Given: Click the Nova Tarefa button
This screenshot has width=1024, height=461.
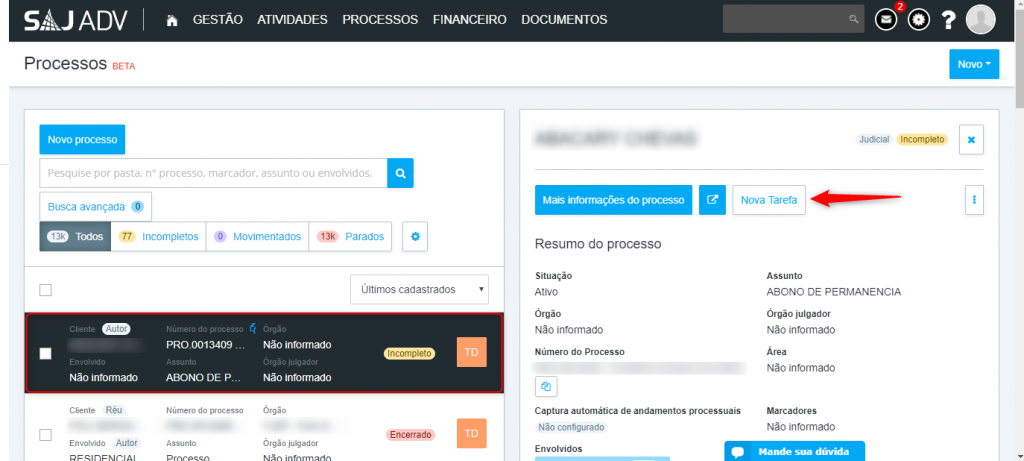Looking at the screenshot, I should pyautogui.click(x=769, y=200).
